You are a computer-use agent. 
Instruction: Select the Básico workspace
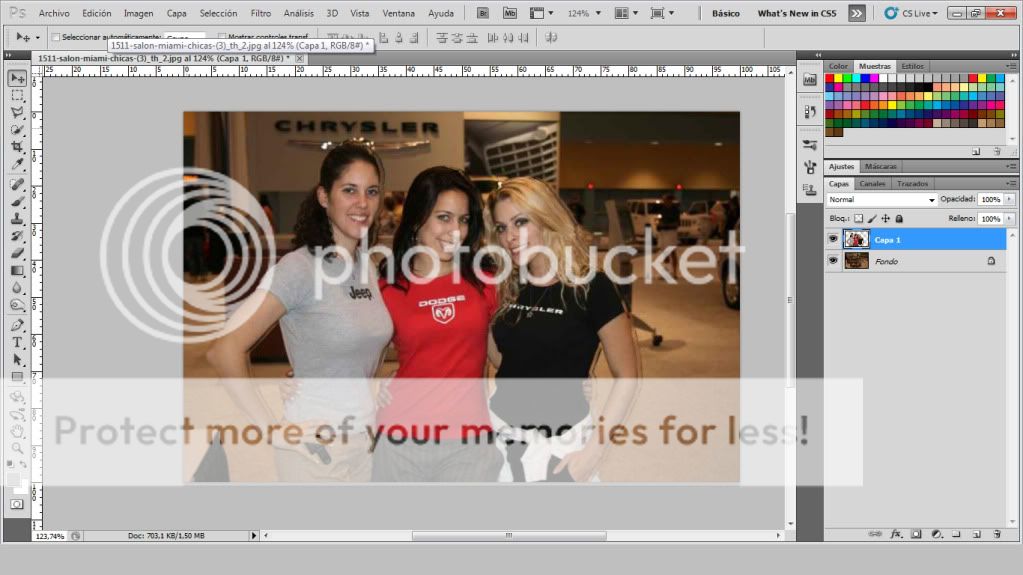point(725,13)
